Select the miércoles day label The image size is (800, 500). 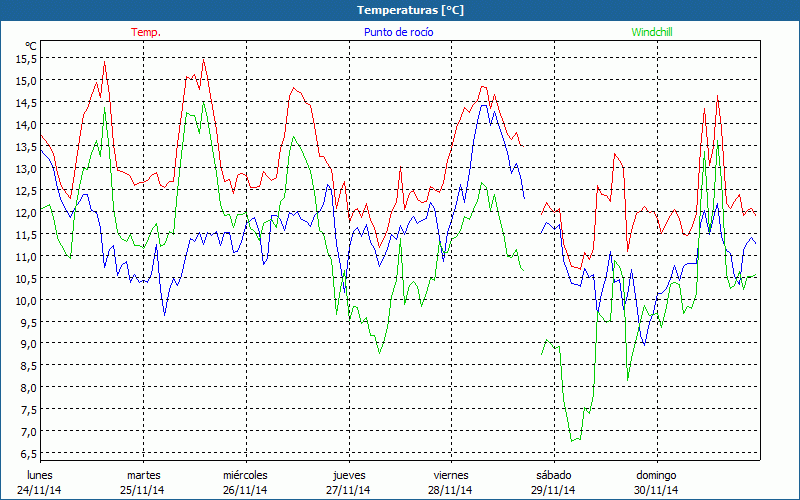(x=245, y=475)
